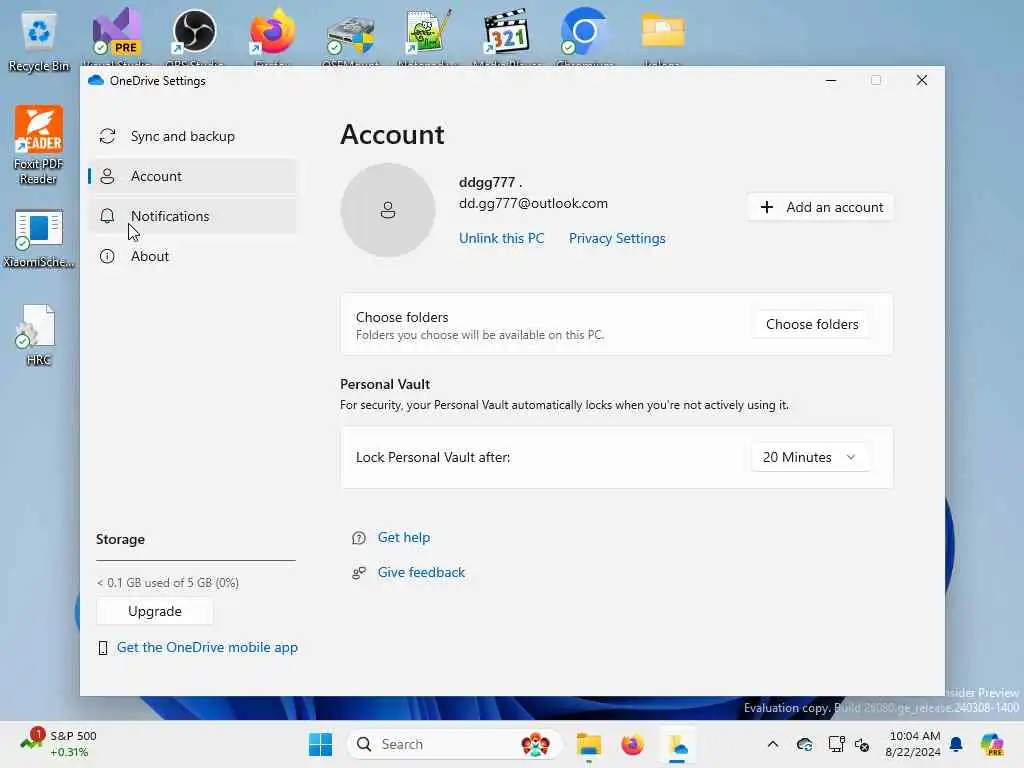This screenshot has width=1024, height=768.
Task: Select the Account section in sidebar
Action: 193,176
